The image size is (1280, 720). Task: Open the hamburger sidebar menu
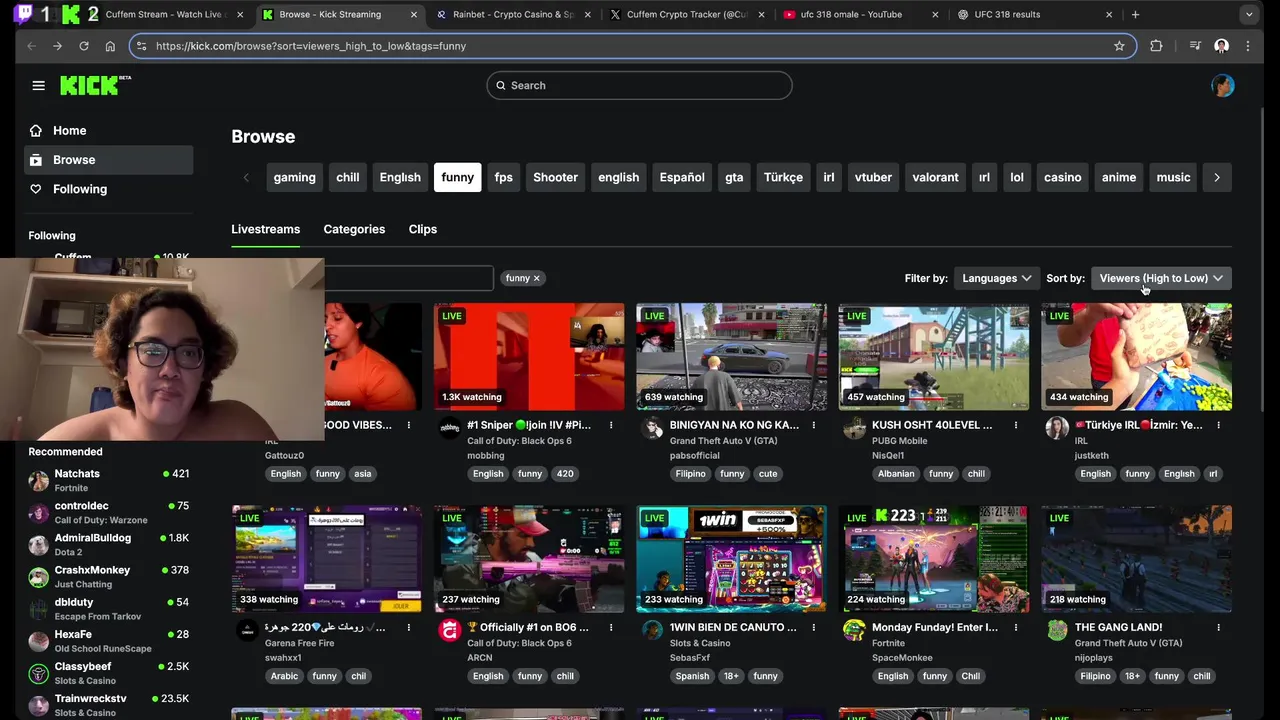(38, 85)
